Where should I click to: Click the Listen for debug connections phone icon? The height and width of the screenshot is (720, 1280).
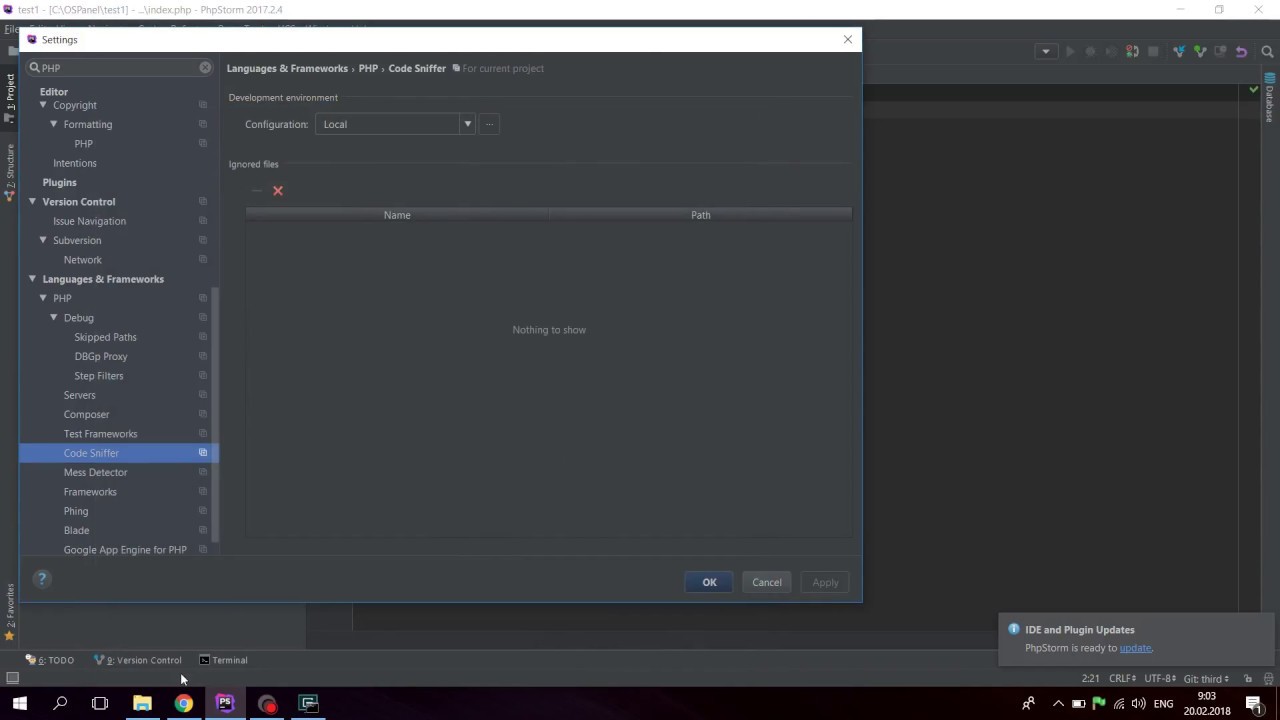pyautogui.click(x=1132, y=52)
